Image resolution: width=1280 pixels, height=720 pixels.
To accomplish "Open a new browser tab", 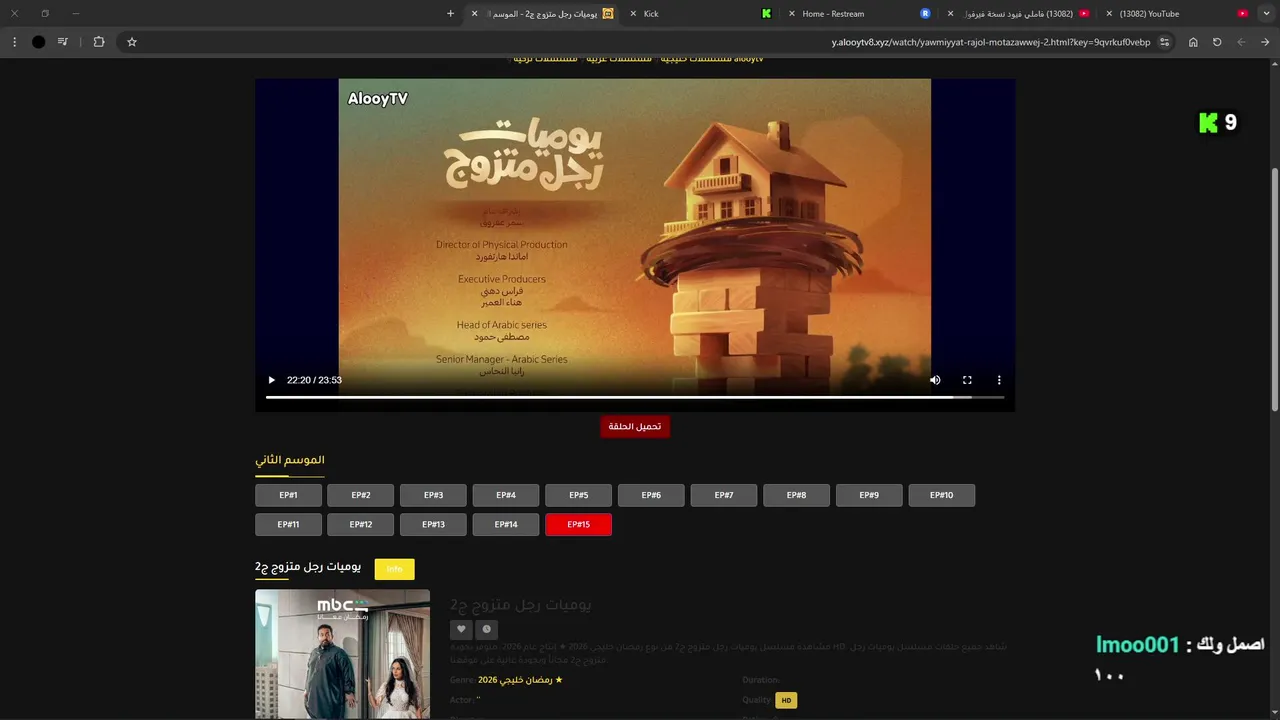I will pos(450,14).
